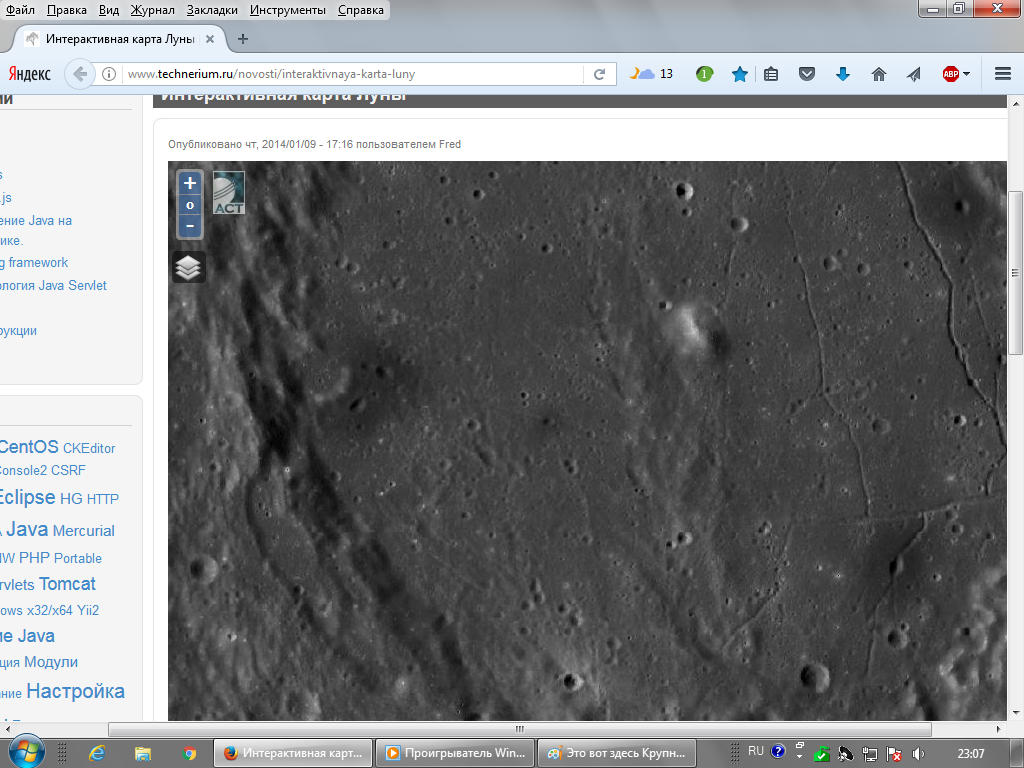Click the Настройка tag
1024x768 pixels.
75,691
